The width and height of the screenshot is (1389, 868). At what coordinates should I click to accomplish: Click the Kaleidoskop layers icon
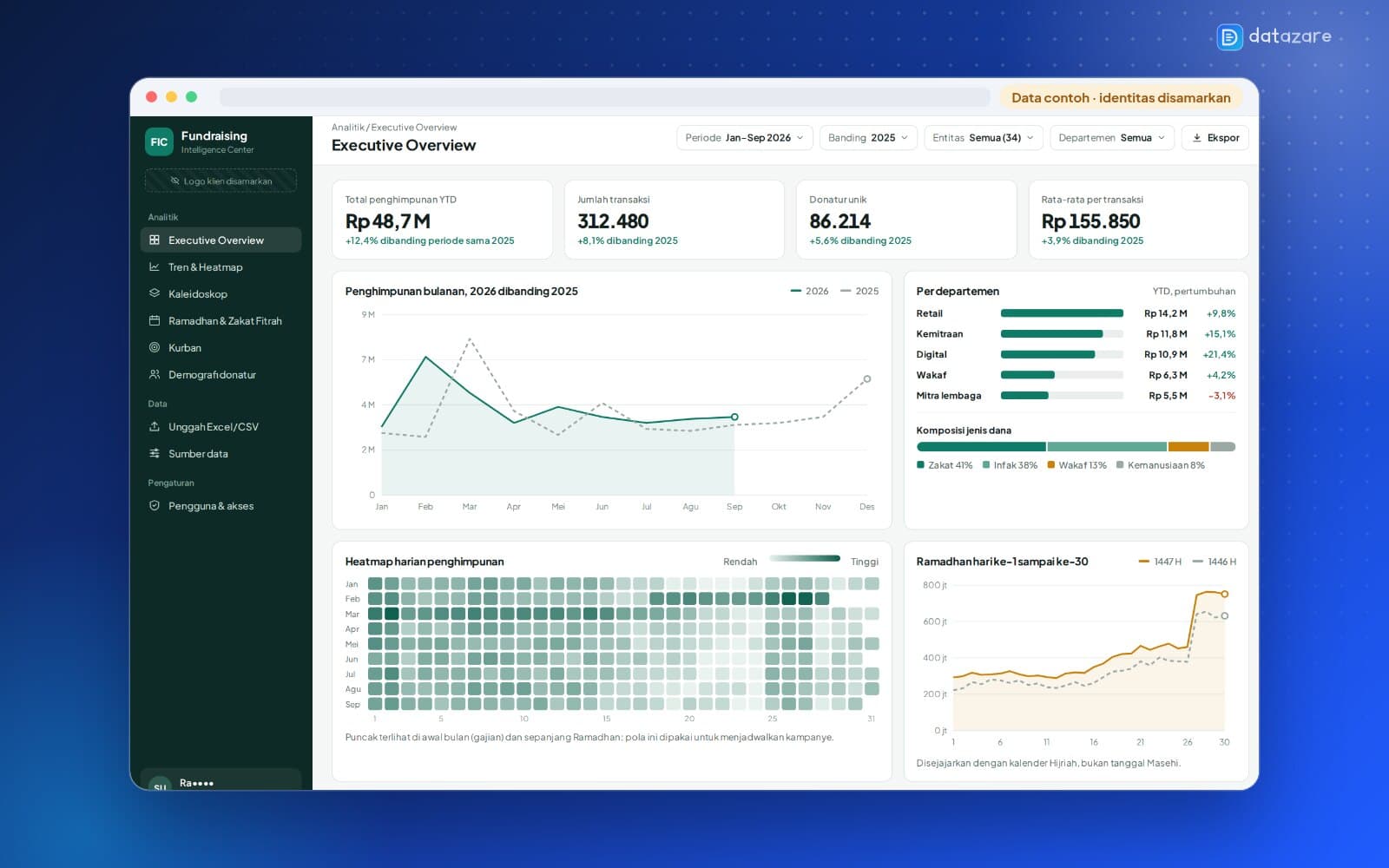155,293
